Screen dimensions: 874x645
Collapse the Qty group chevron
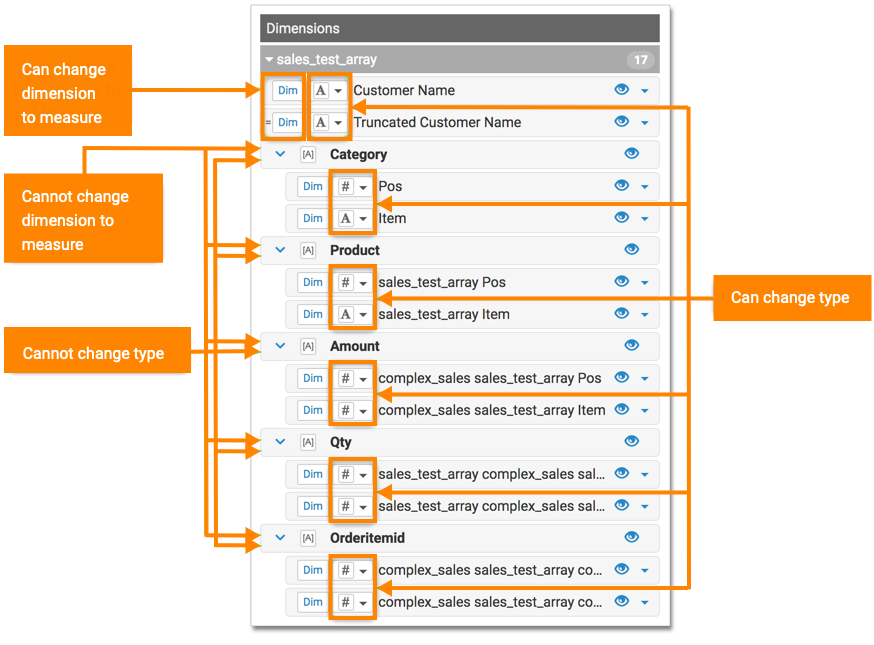[x=280, y=443]
